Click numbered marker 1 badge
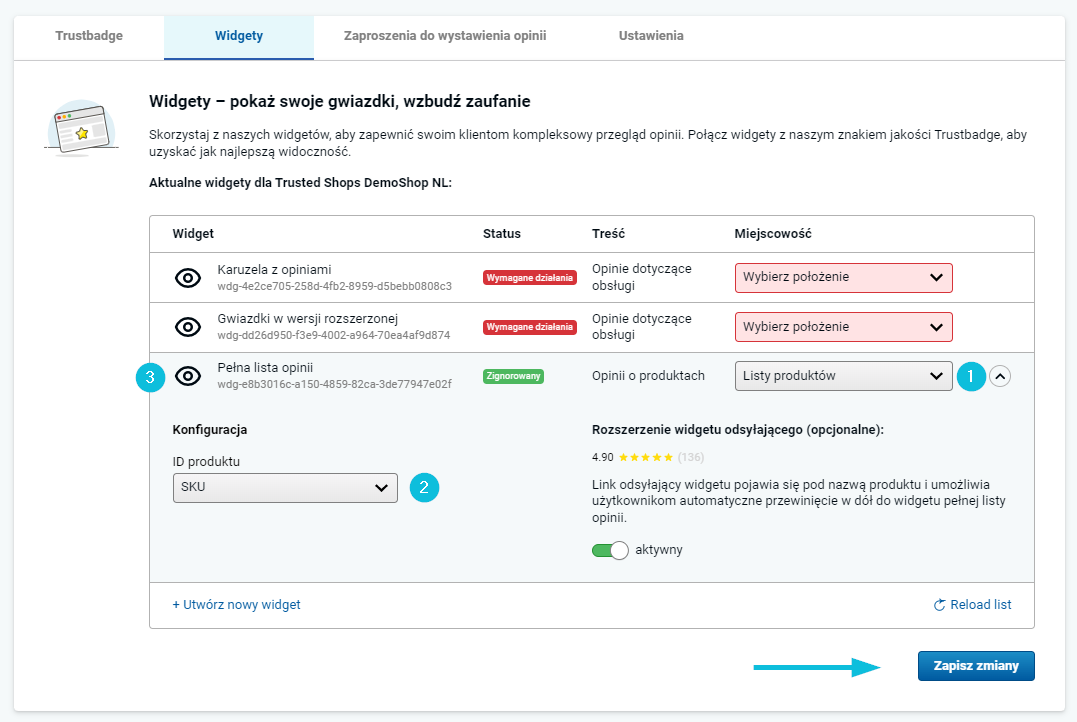1077x722 pixels. tap(969, 376)
